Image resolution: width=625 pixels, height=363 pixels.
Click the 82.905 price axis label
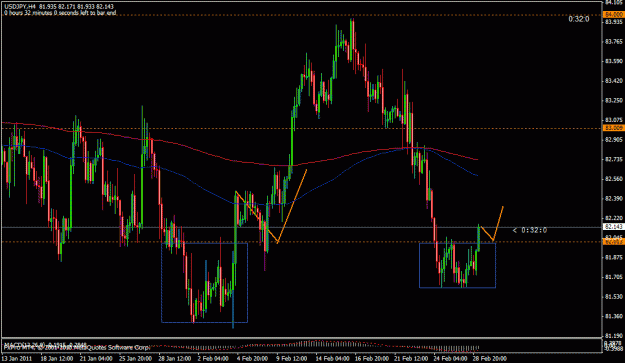click(614, 139)
